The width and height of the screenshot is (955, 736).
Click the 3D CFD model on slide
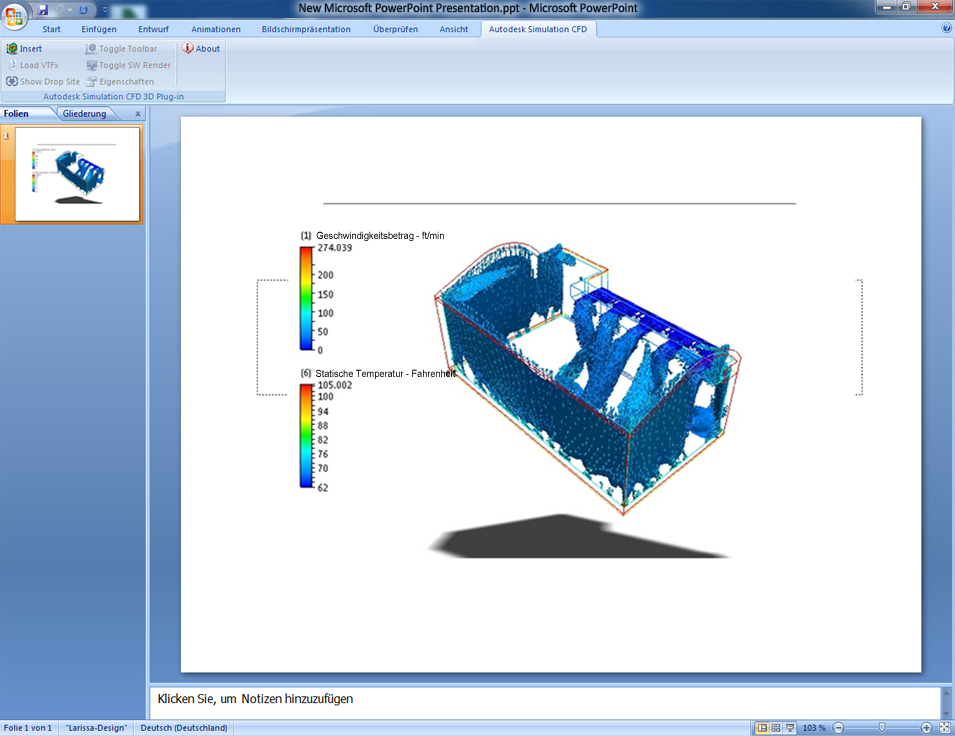click(587, 378)
